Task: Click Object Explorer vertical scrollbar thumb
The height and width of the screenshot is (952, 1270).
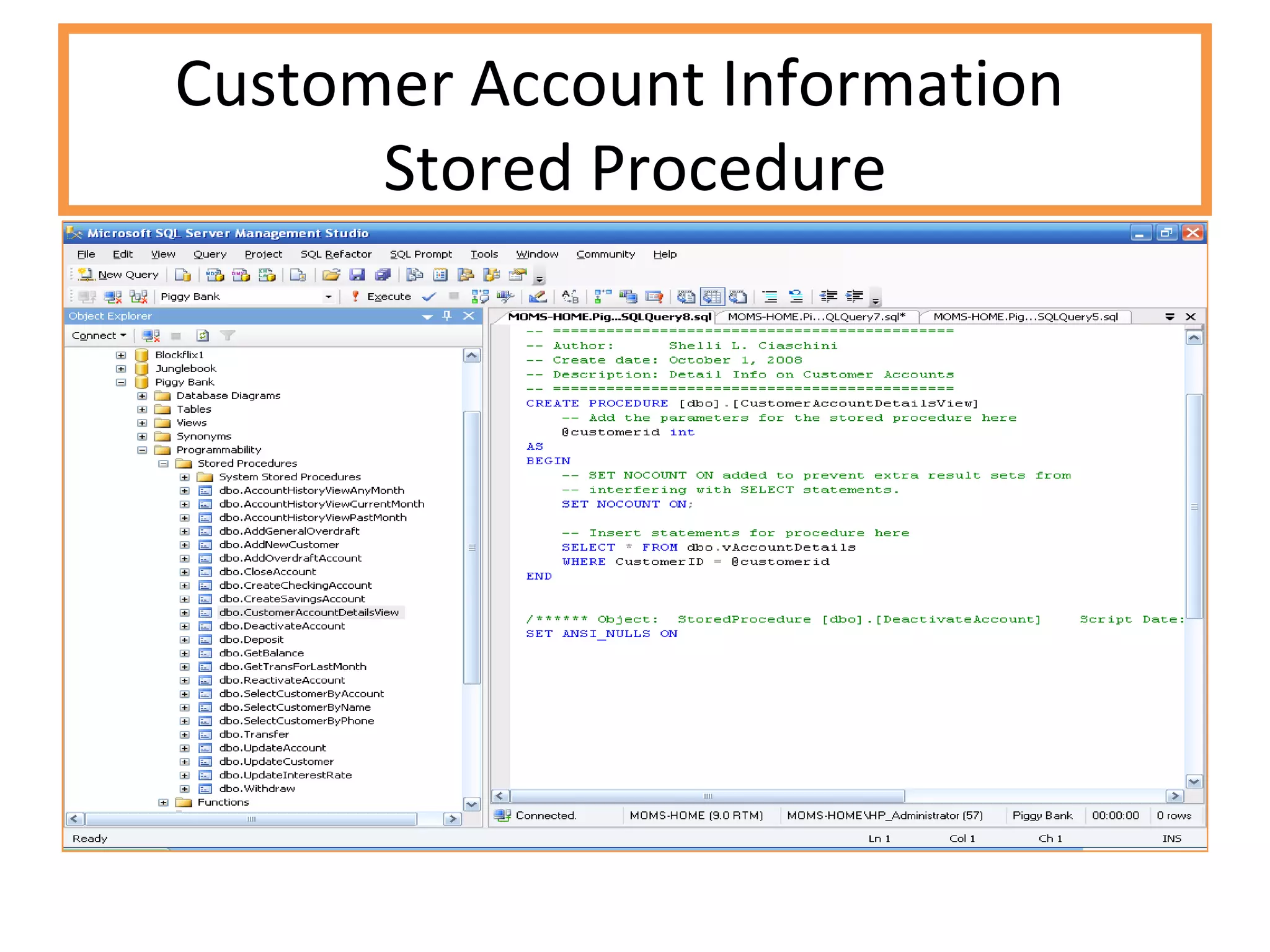Action: click(472, 548)
